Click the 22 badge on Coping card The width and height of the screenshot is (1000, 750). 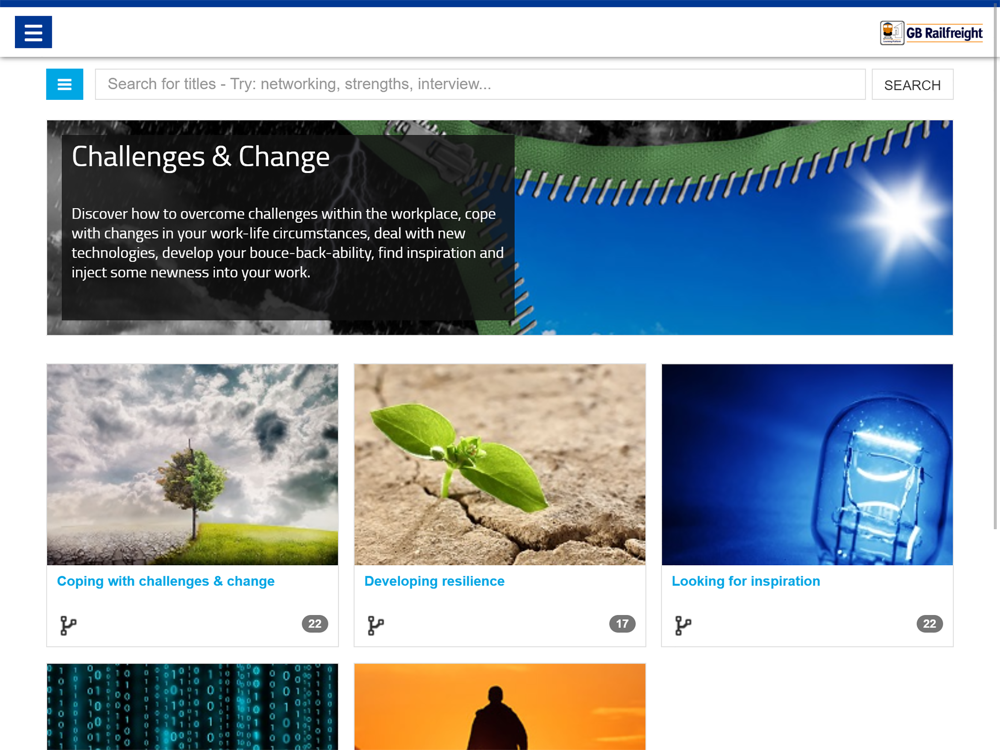(x=315, y=624)
